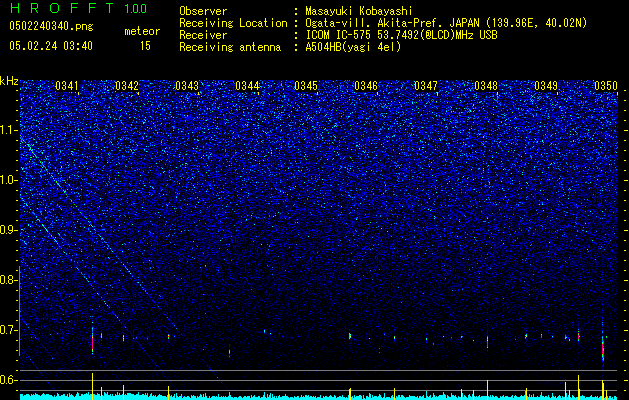Click the red meteor echo at 0348
The width and height of the screenshot is (629, 400).
pyautogui.click(x=487, y=342)
